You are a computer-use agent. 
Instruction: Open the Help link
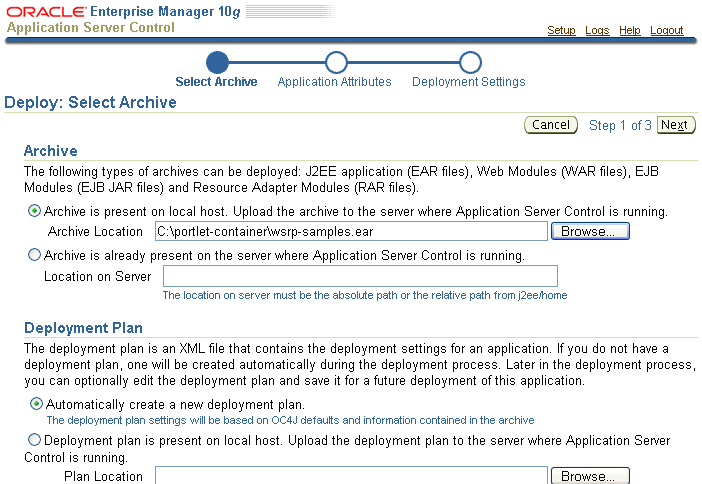click(x=630, y=30)
